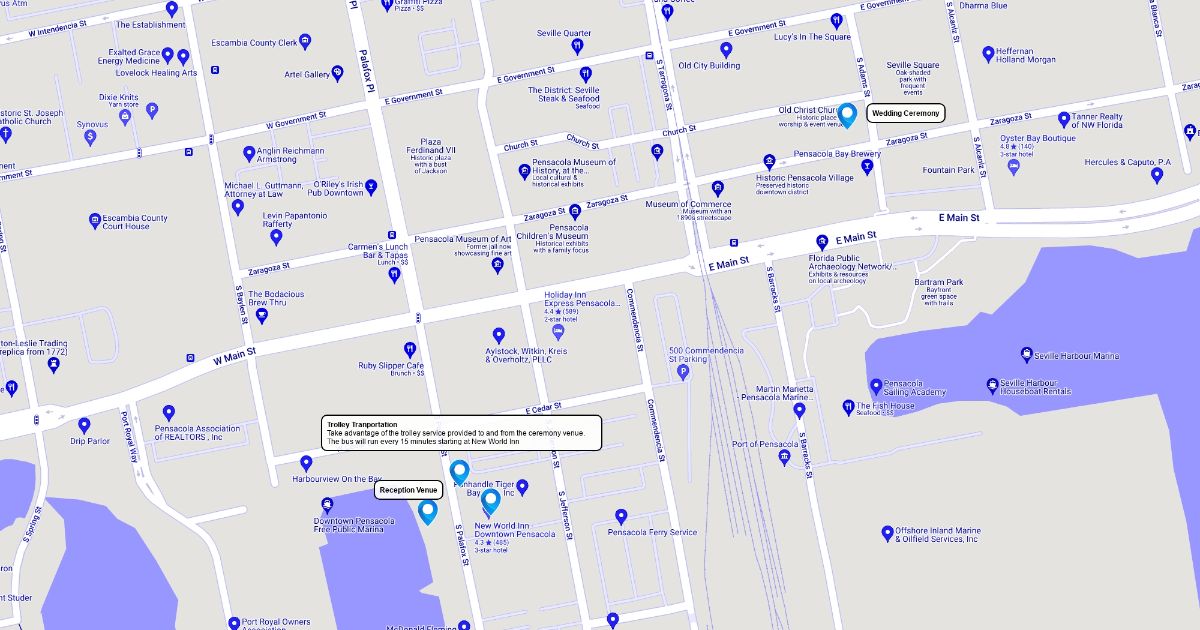Click the Port of Pensacola marker
Image resolution: width=1200 pixels, height=630 pixels.
click(784, 457)
